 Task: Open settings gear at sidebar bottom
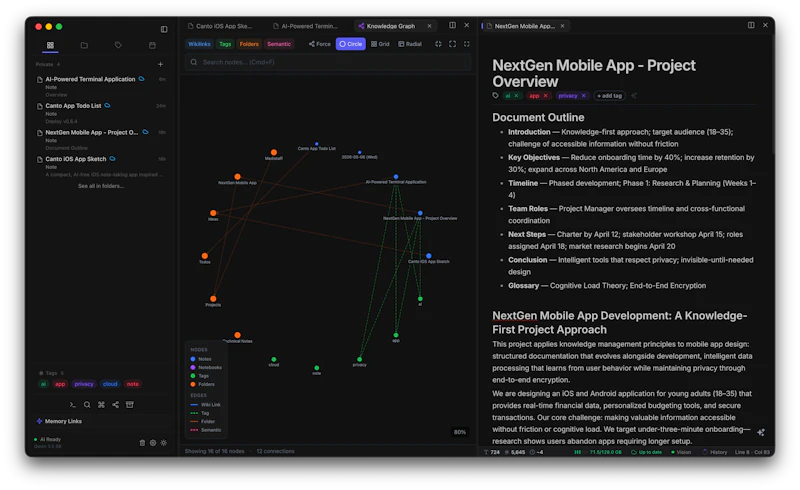click(153, 443)
